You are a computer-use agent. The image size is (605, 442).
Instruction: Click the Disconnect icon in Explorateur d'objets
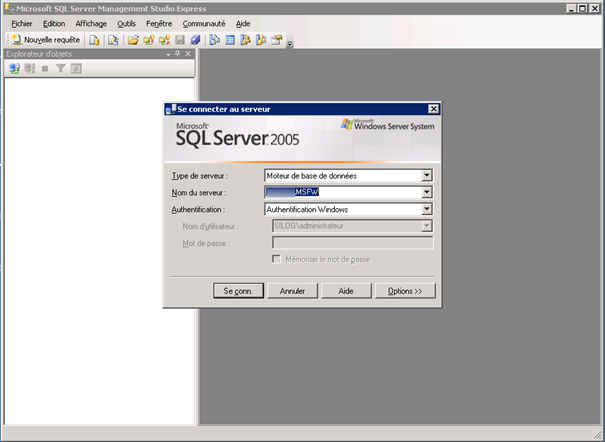point(30,69)
